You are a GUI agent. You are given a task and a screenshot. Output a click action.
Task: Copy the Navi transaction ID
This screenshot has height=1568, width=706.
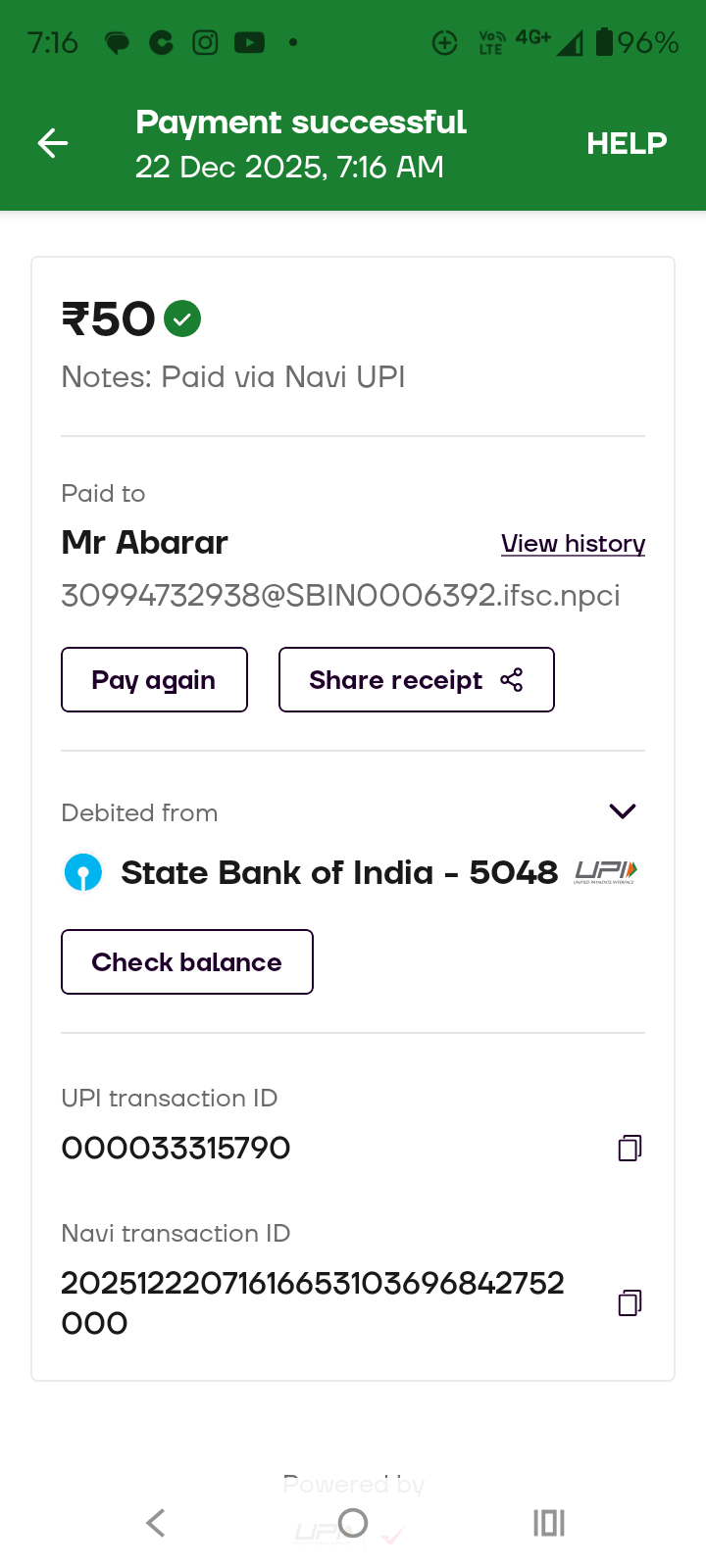coord(630,1302)
